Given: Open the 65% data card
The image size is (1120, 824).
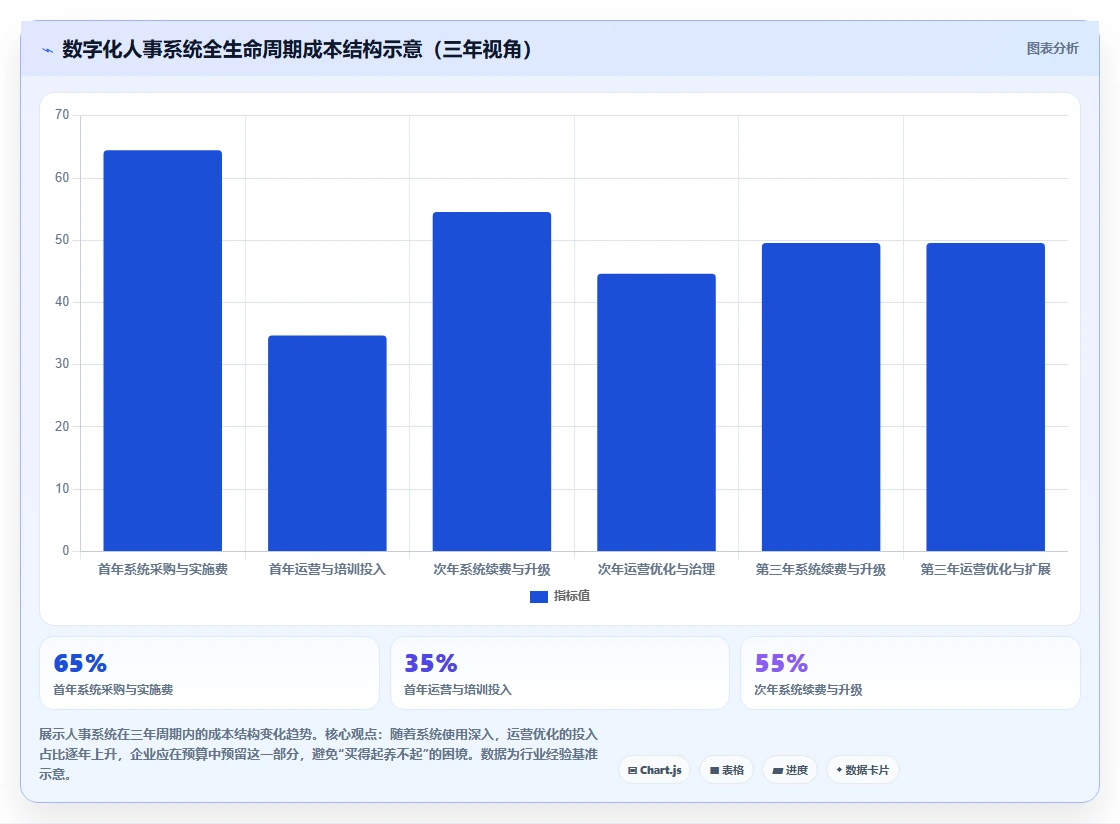Looking at the screenshot, I should point(209,673).
